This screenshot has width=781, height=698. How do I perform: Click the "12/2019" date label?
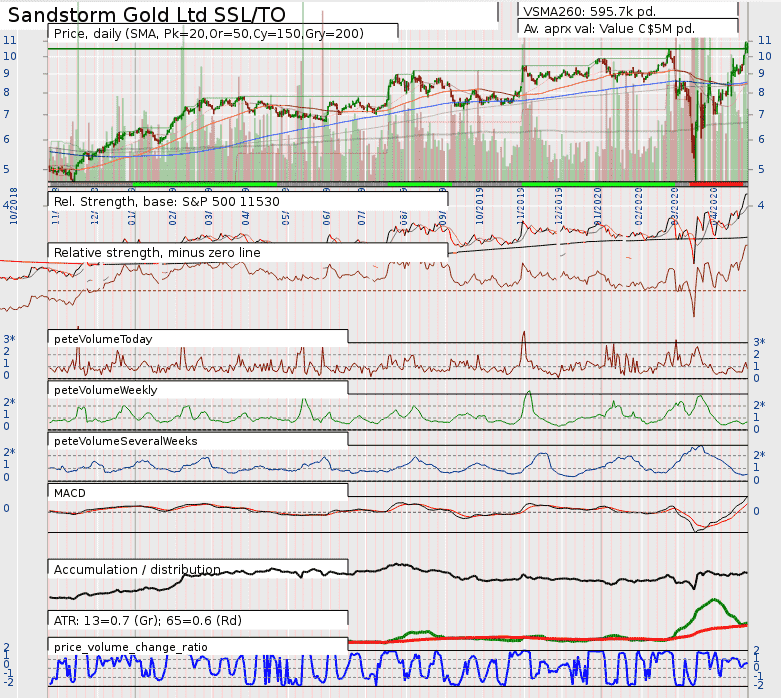pos(559,206)
